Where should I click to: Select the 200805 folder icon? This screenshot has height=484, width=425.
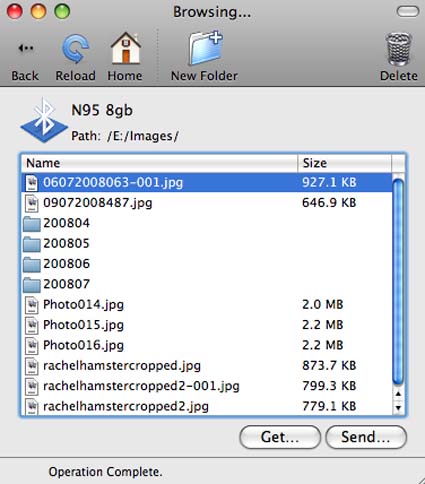pyautogui.click(x=32, y=244)
